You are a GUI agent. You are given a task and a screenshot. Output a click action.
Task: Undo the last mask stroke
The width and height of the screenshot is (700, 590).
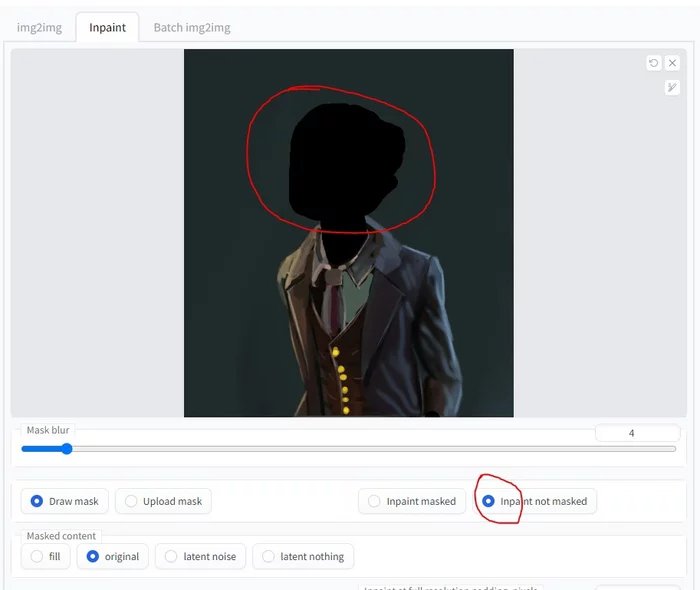(x=654, y=63)
